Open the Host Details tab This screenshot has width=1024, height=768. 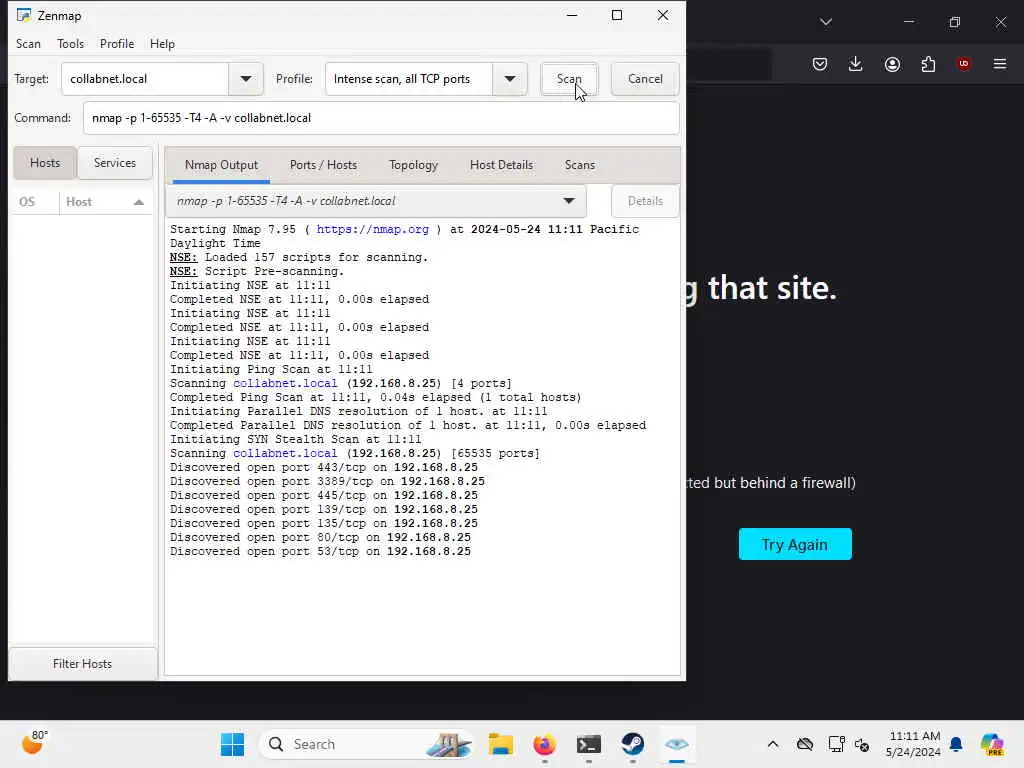click(x=502, y=165)
